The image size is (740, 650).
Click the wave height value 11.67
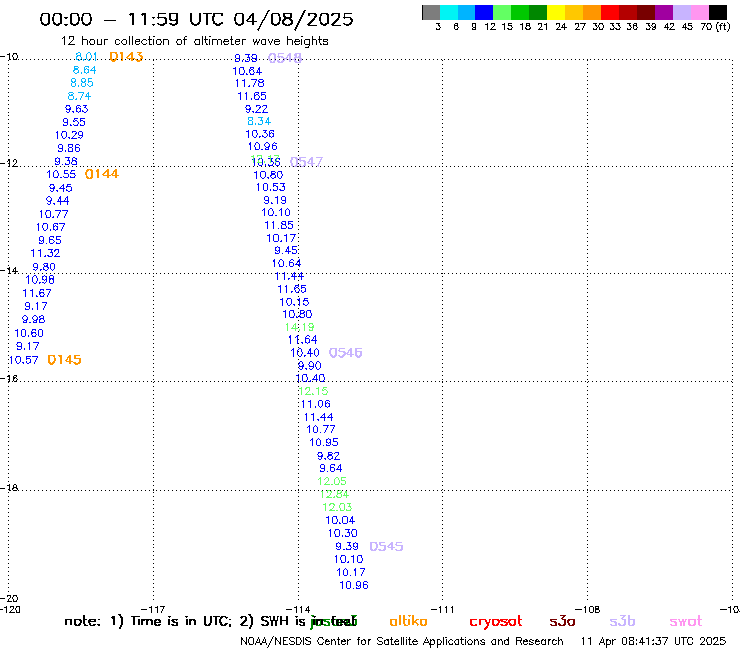(x=37, y=293)
